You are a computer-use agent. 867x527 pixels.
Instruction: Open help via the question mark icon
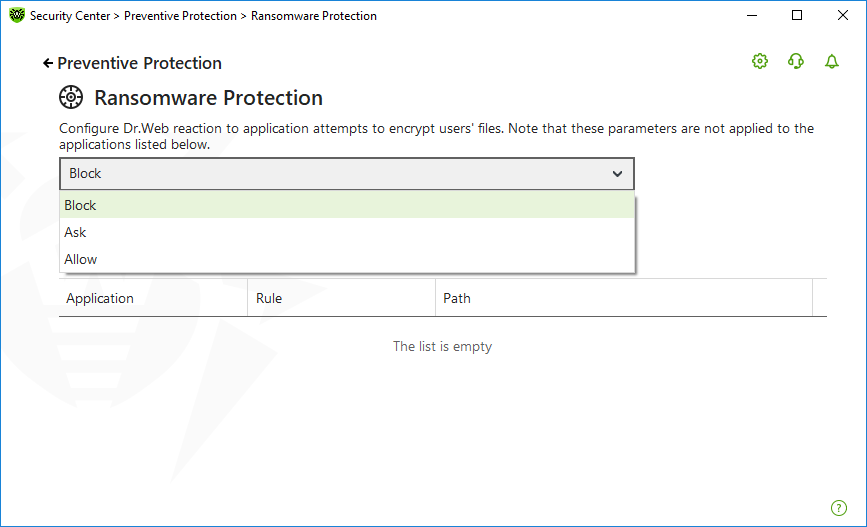839,508
